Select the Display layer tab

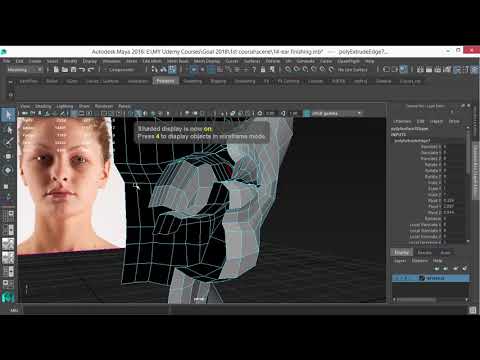401,253
